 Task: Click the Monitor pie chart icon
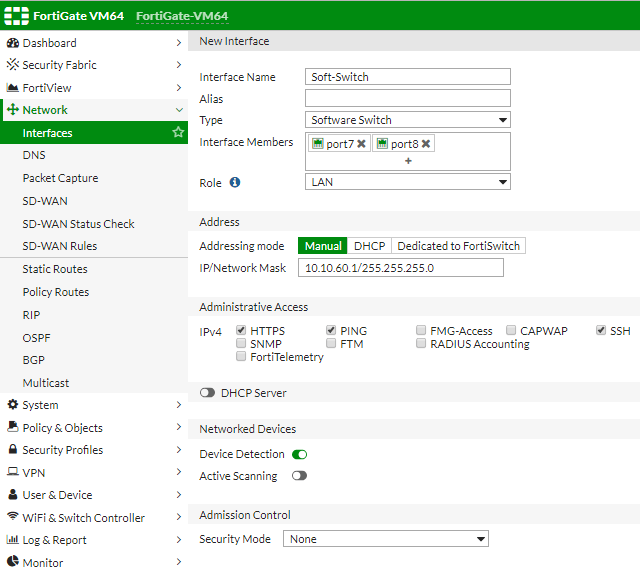[x=13, y=561]
